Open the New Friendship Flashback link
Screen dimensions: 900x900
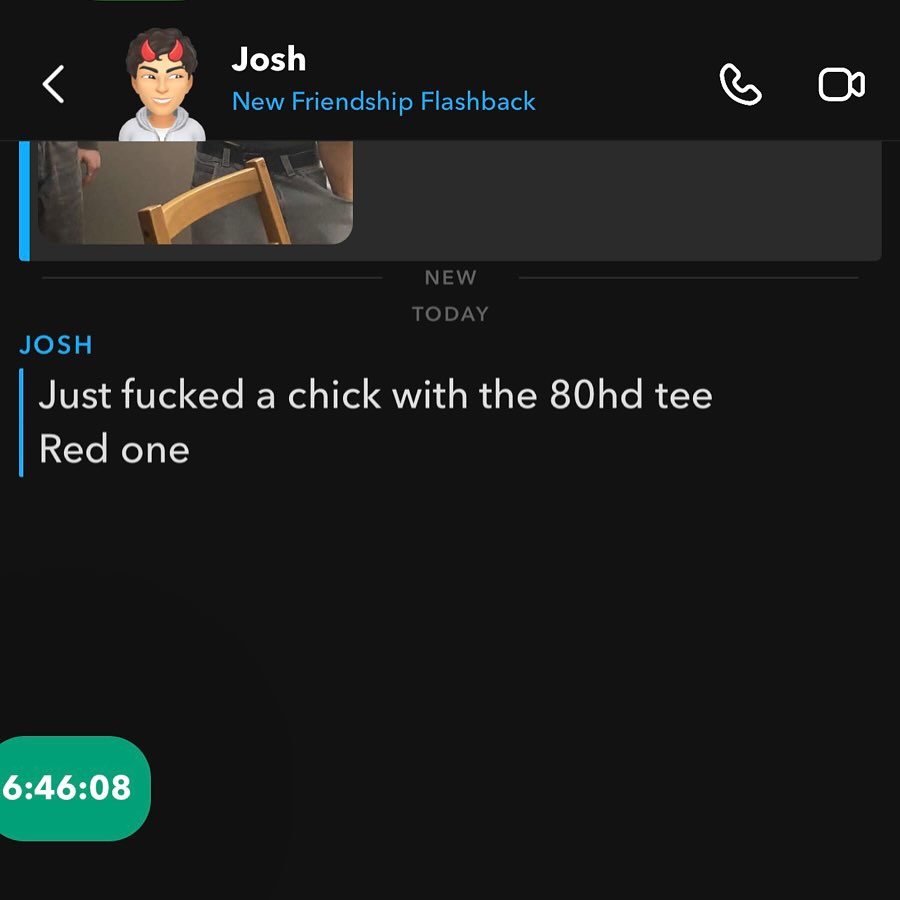pyautogui.click(x=383, y=102)
